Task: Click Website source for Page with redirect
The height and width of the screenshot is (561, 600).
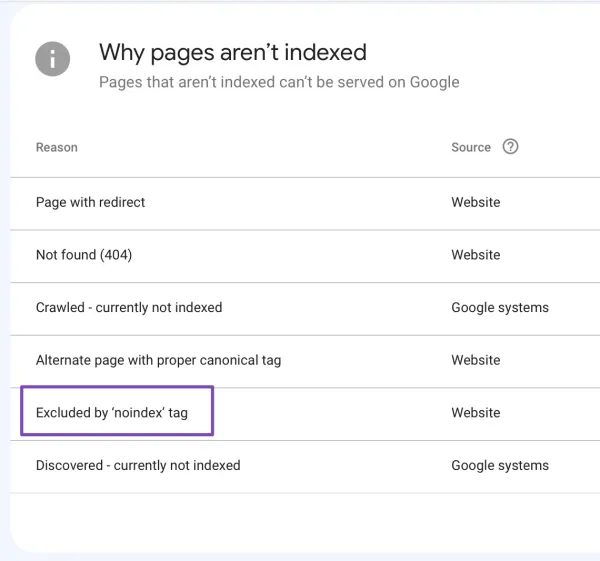Action: 475,202
